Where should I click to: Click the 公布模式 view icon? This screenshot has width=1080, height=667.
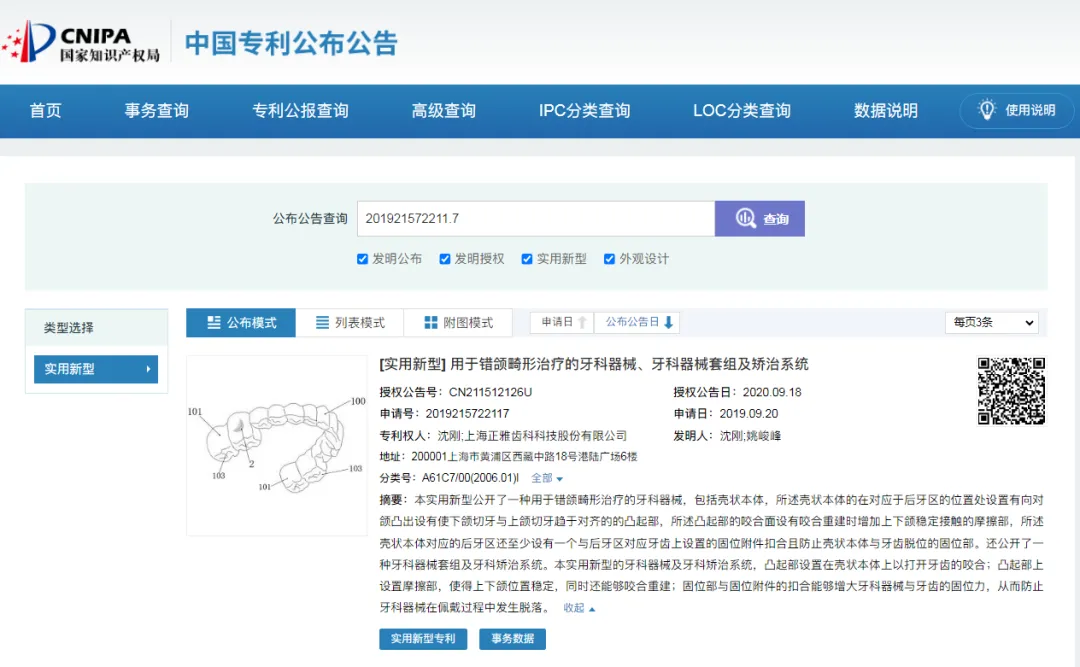pyautogui.click(x=214, y=322)
